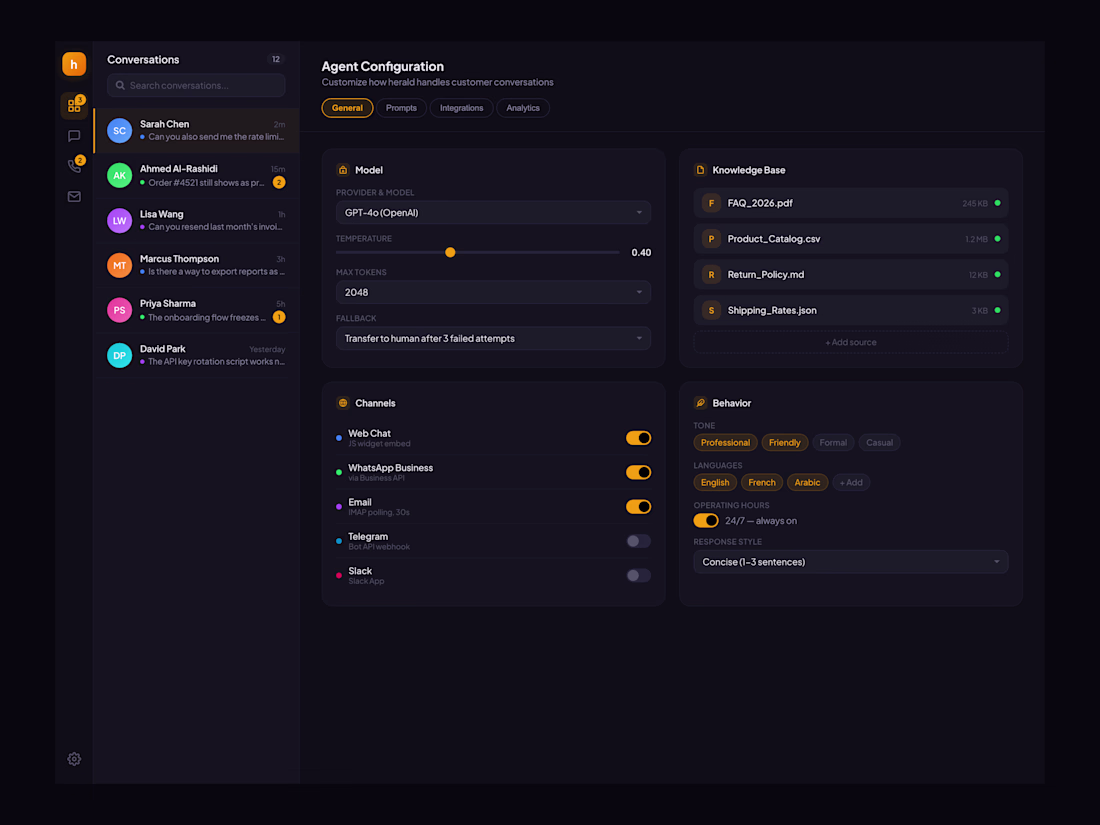Switch to the Integrations tab

click(x=462, y=108)
